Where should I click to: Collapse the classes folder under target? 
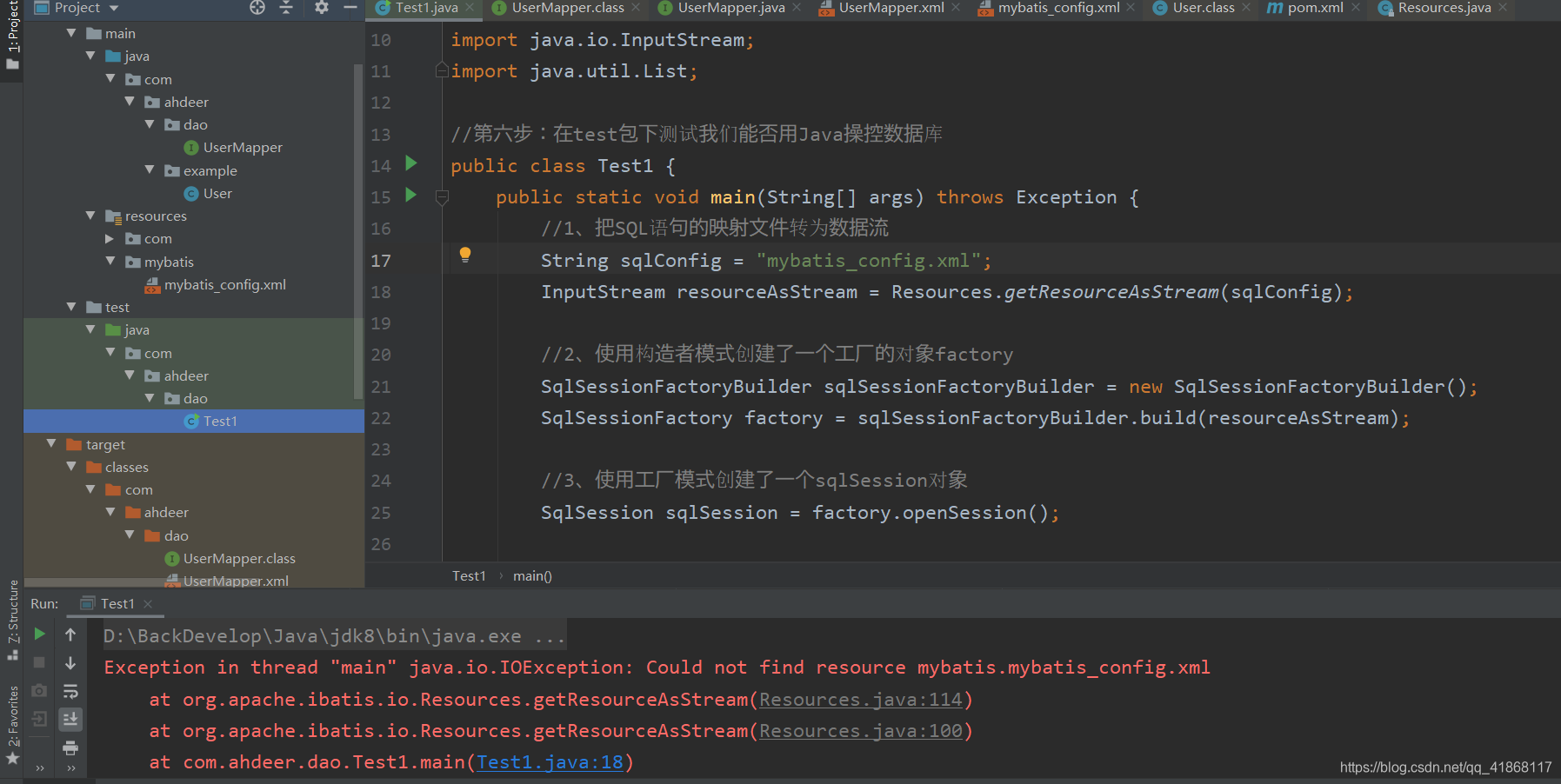71,467
